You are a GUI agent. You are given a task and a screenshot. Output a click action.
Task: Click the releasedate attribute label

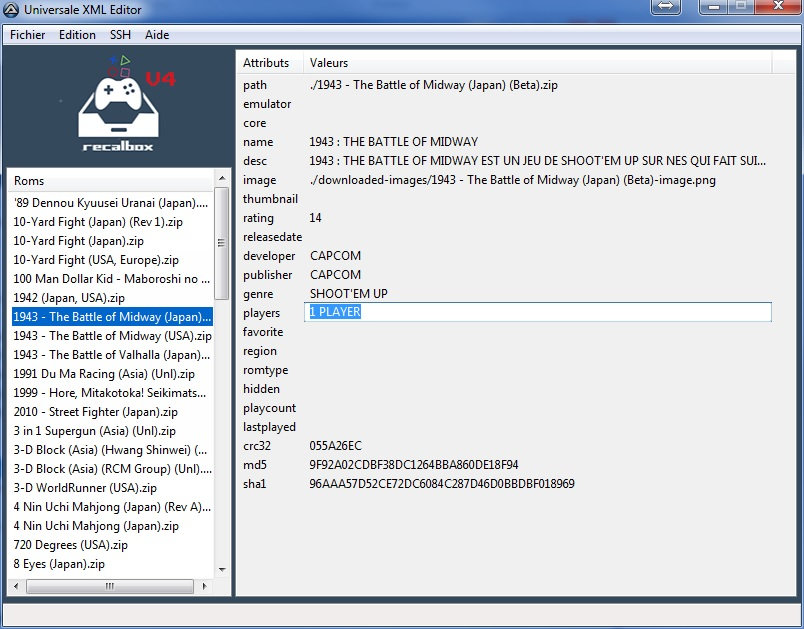(272, 237)
